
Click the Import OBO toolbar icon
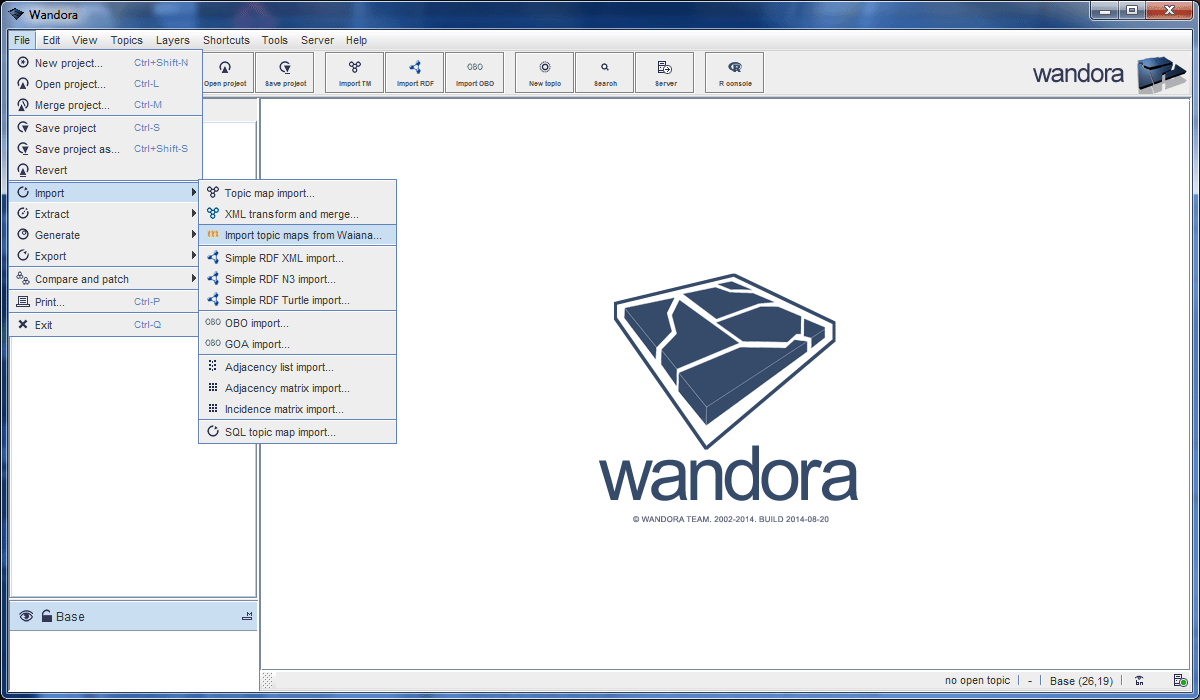pos(475,71)
